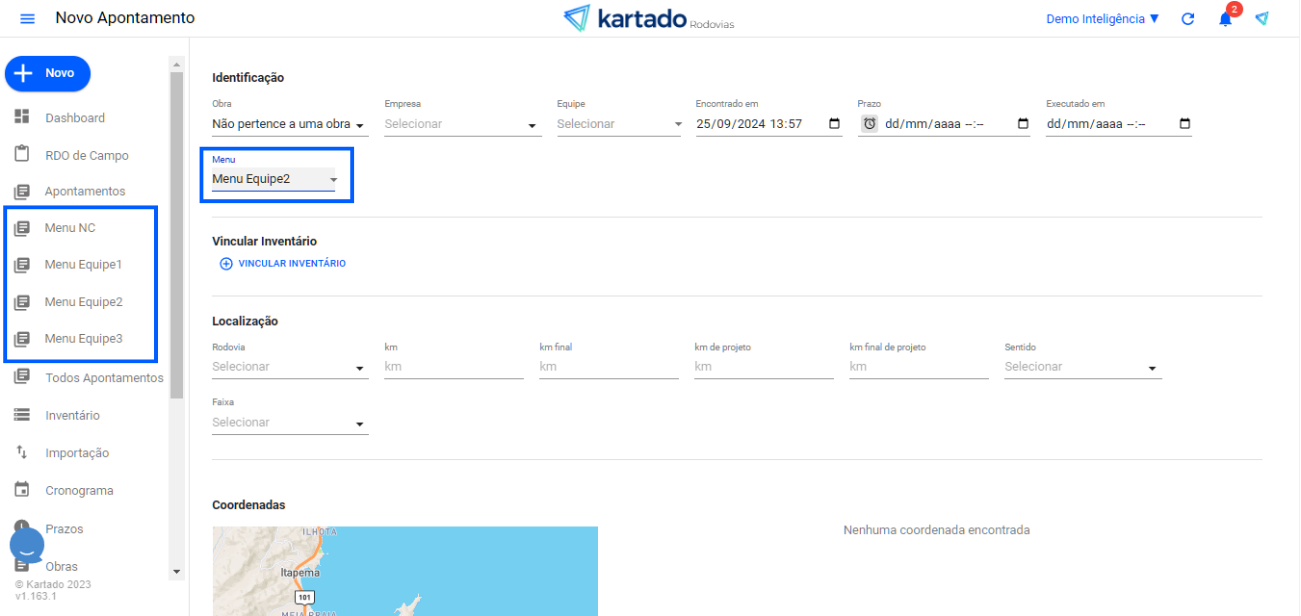Open calendar picker for Encontrado em
This screenshot has height=616, width=1301.
[835, 124]
